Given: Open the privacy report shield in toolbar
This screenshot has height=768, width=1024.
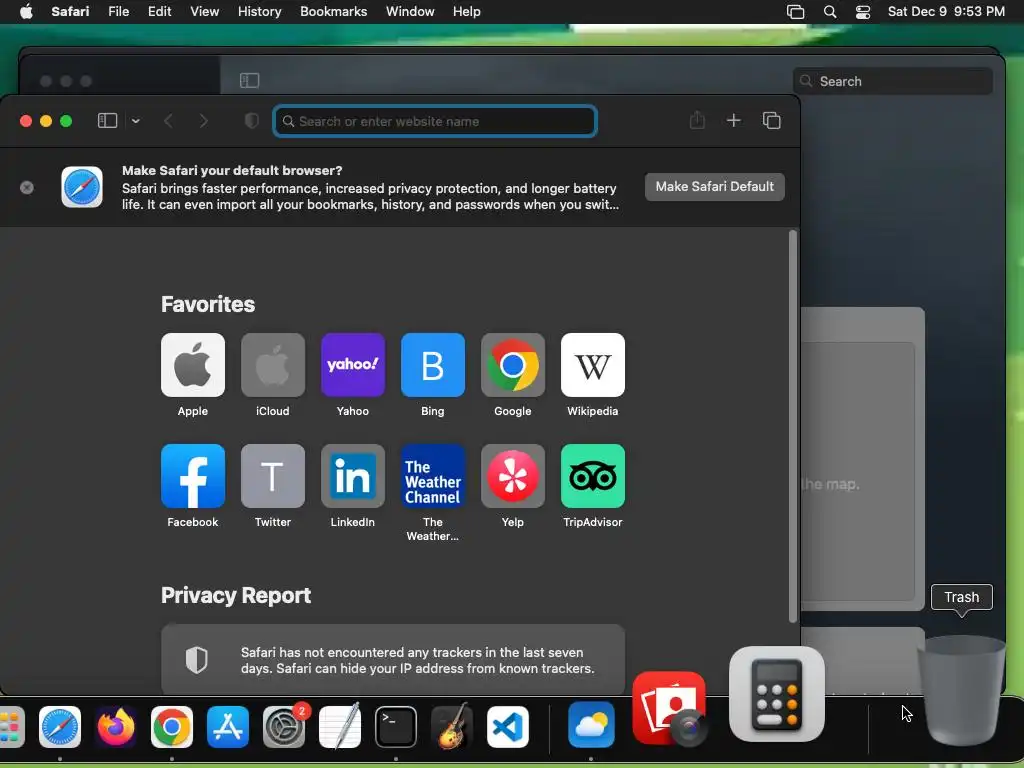Looking at the screenshot, I should pyautogui.click(x=251, y=121).
